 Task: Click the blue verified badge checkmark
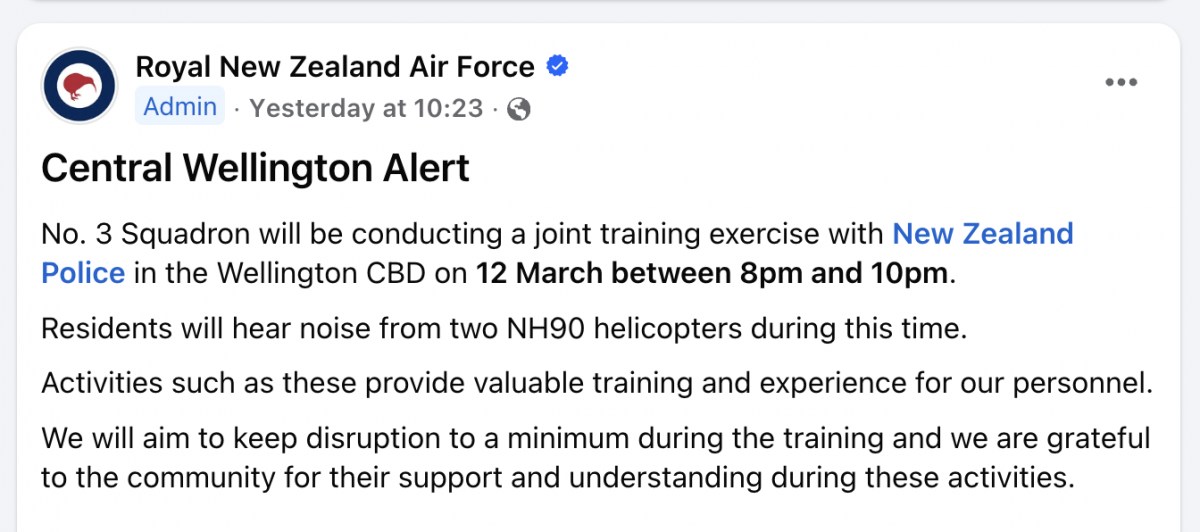click(557, 67)
